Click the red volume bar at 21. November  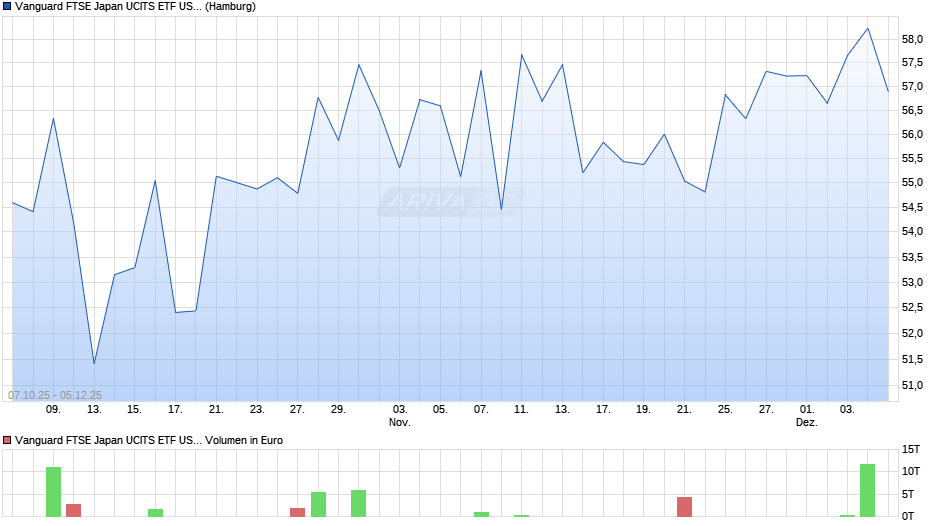[685, 507]
